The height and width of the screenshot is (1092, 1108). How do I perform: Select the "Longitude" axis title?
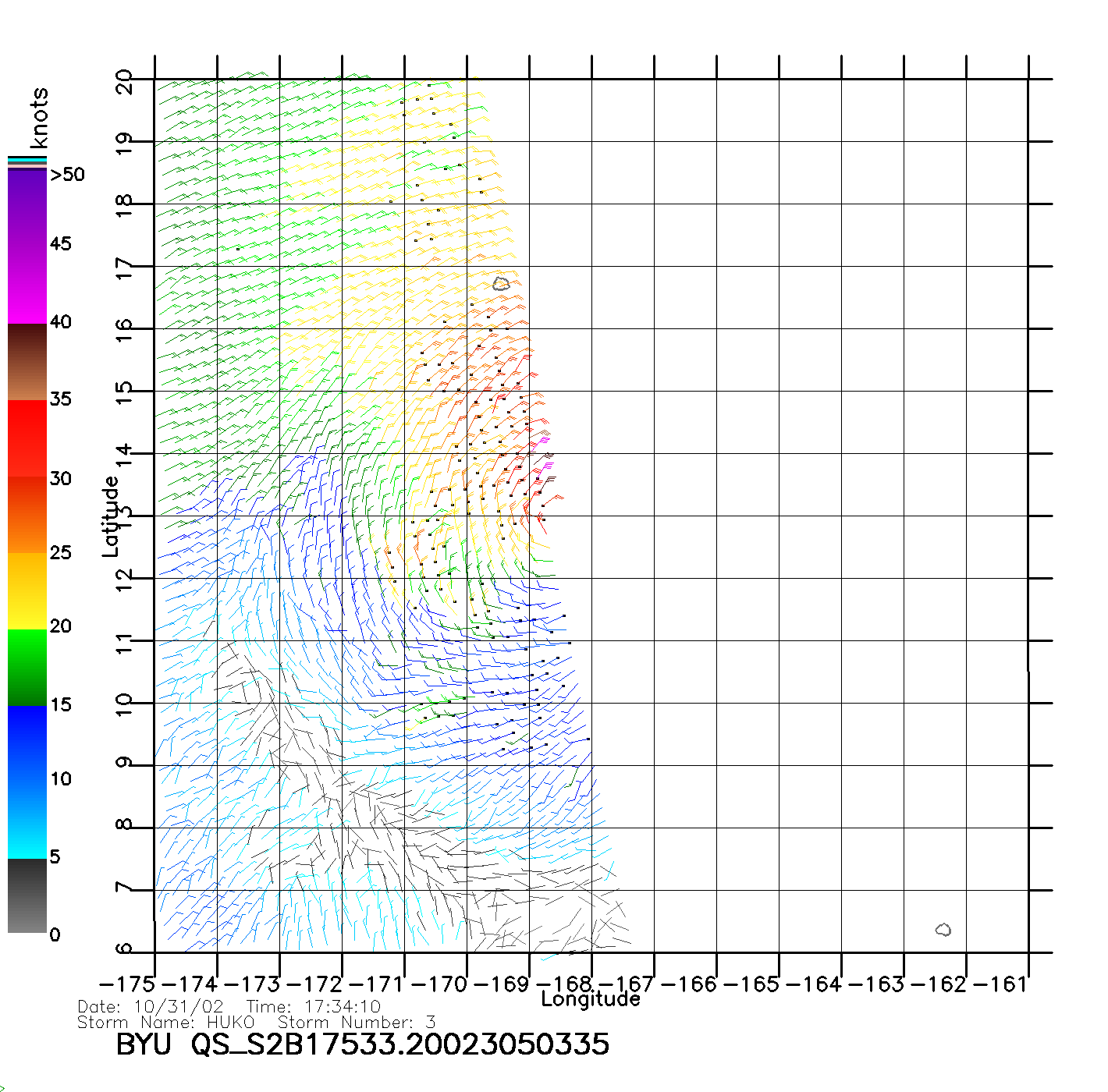[x=591, y=999]
